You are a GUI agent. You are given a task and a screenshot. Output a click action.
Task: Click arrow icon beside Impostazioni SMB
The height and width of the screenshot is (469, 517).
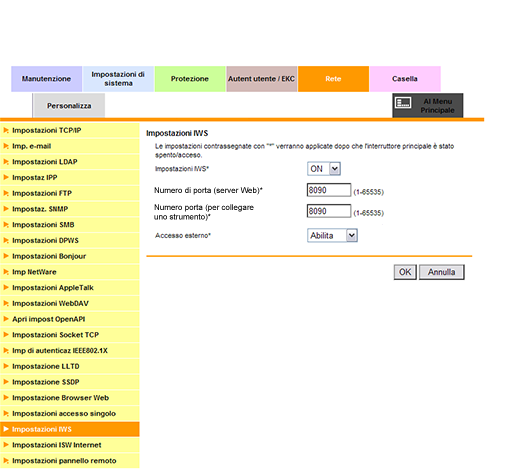(6, 225)
